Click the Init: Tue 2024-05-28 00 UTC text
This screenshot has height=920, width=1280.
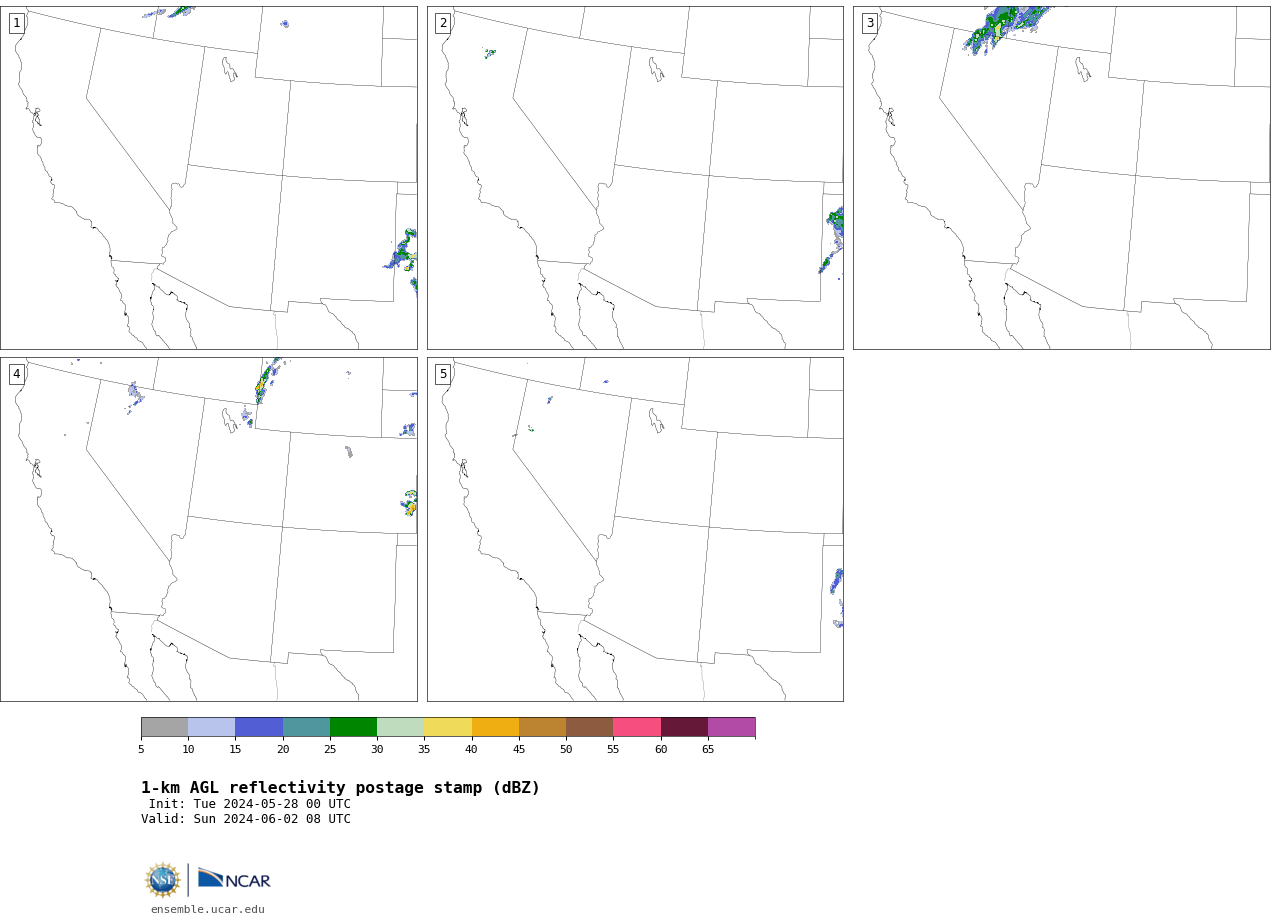[x=250, y=804]
